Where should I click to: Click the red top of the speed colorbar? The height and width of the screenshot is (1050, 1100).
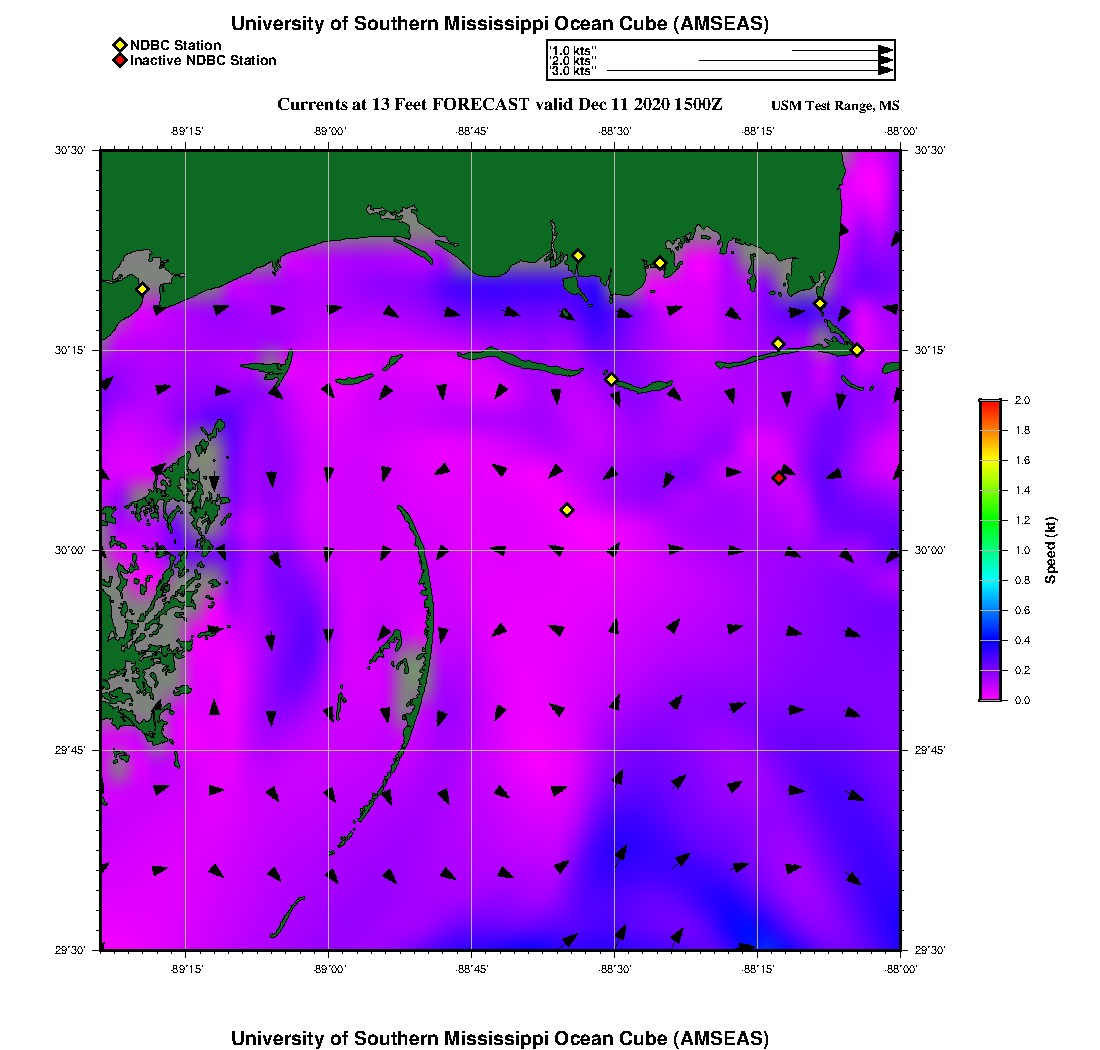[990, 404]
